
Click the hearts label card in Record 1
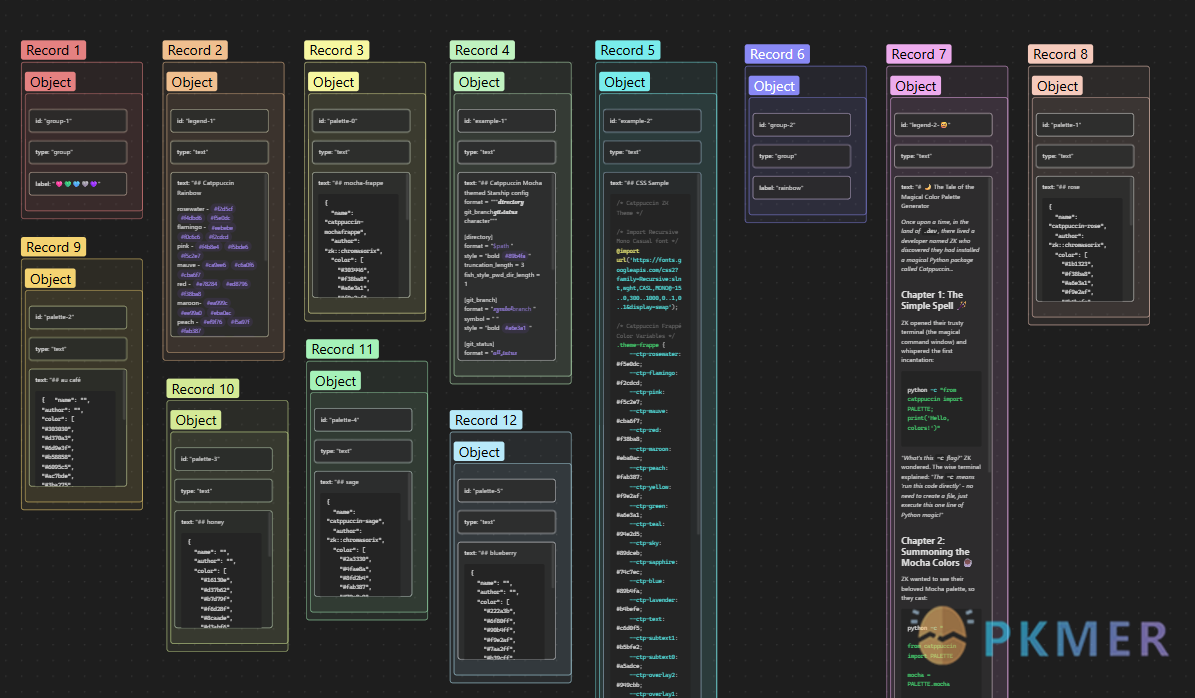point(78,184)
